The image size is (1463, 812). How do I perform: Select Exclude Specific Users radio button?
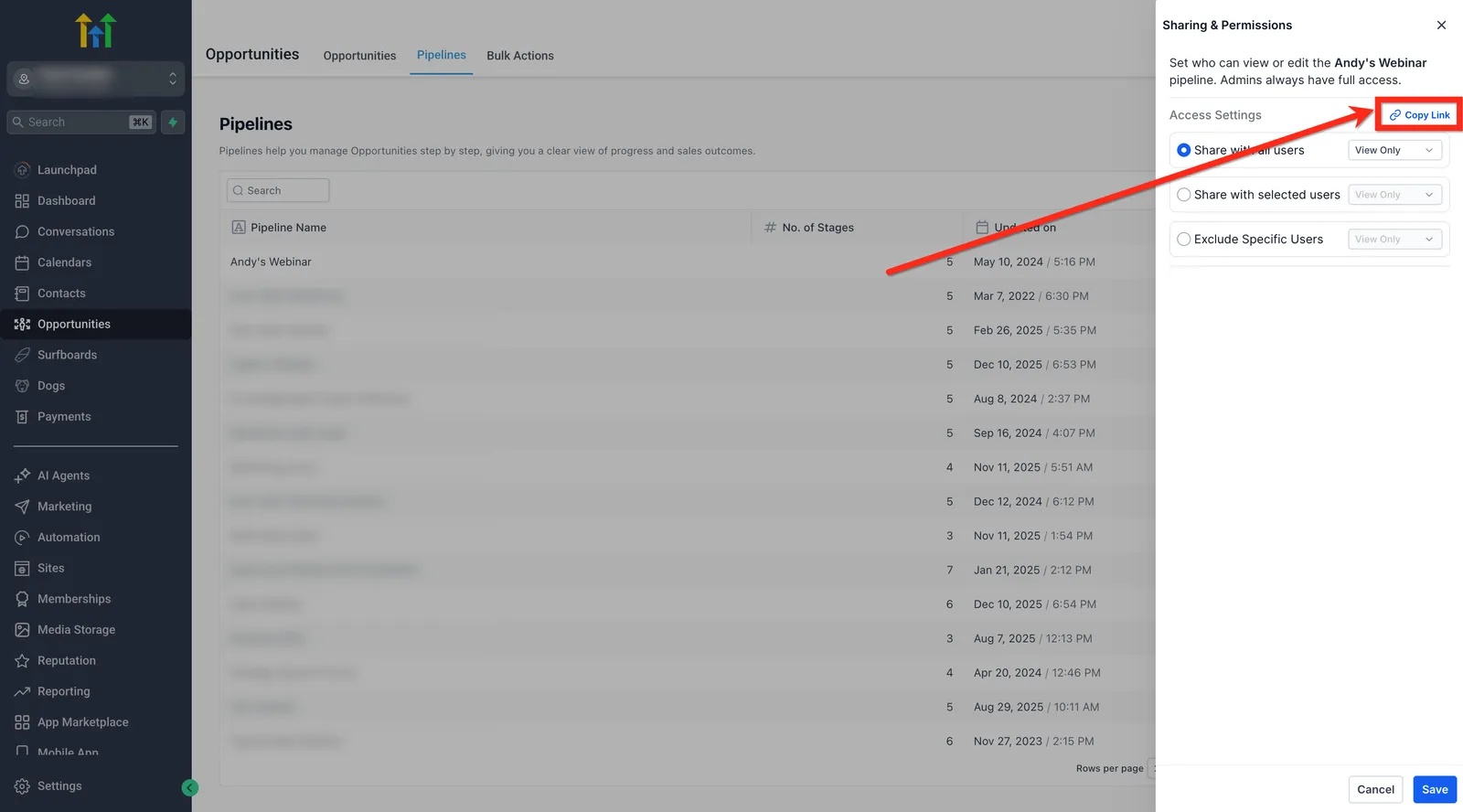pos(1184,240)
